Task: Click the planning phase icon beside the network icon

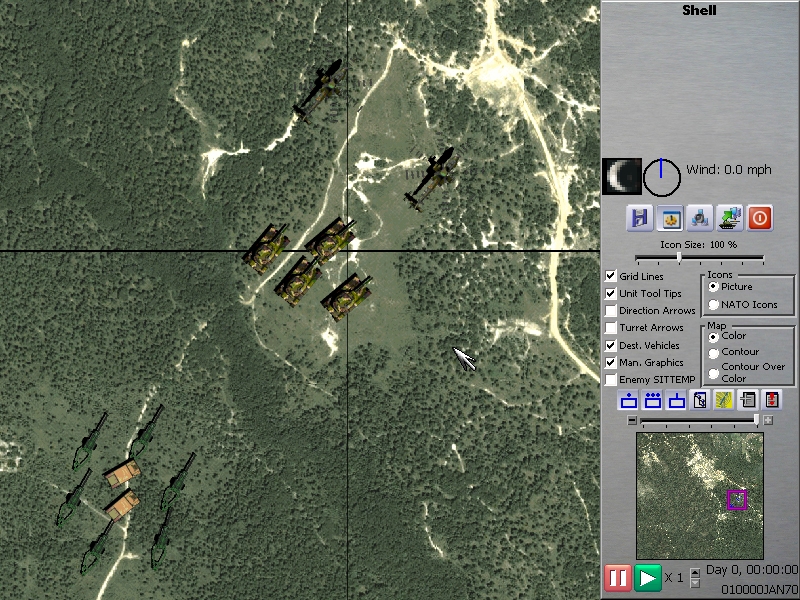Action: [730, 218]
